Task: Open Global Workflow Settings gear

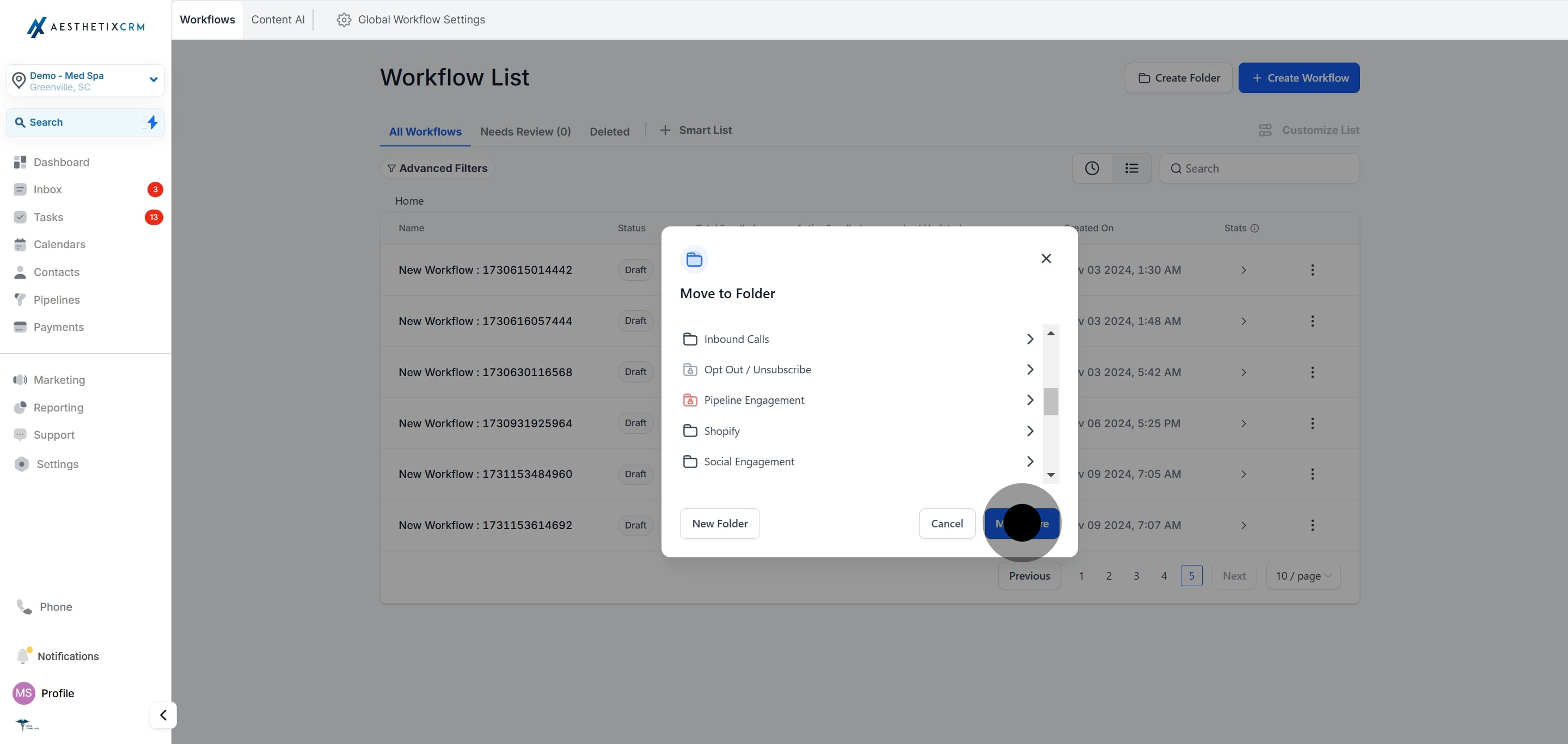Action: 344,20
